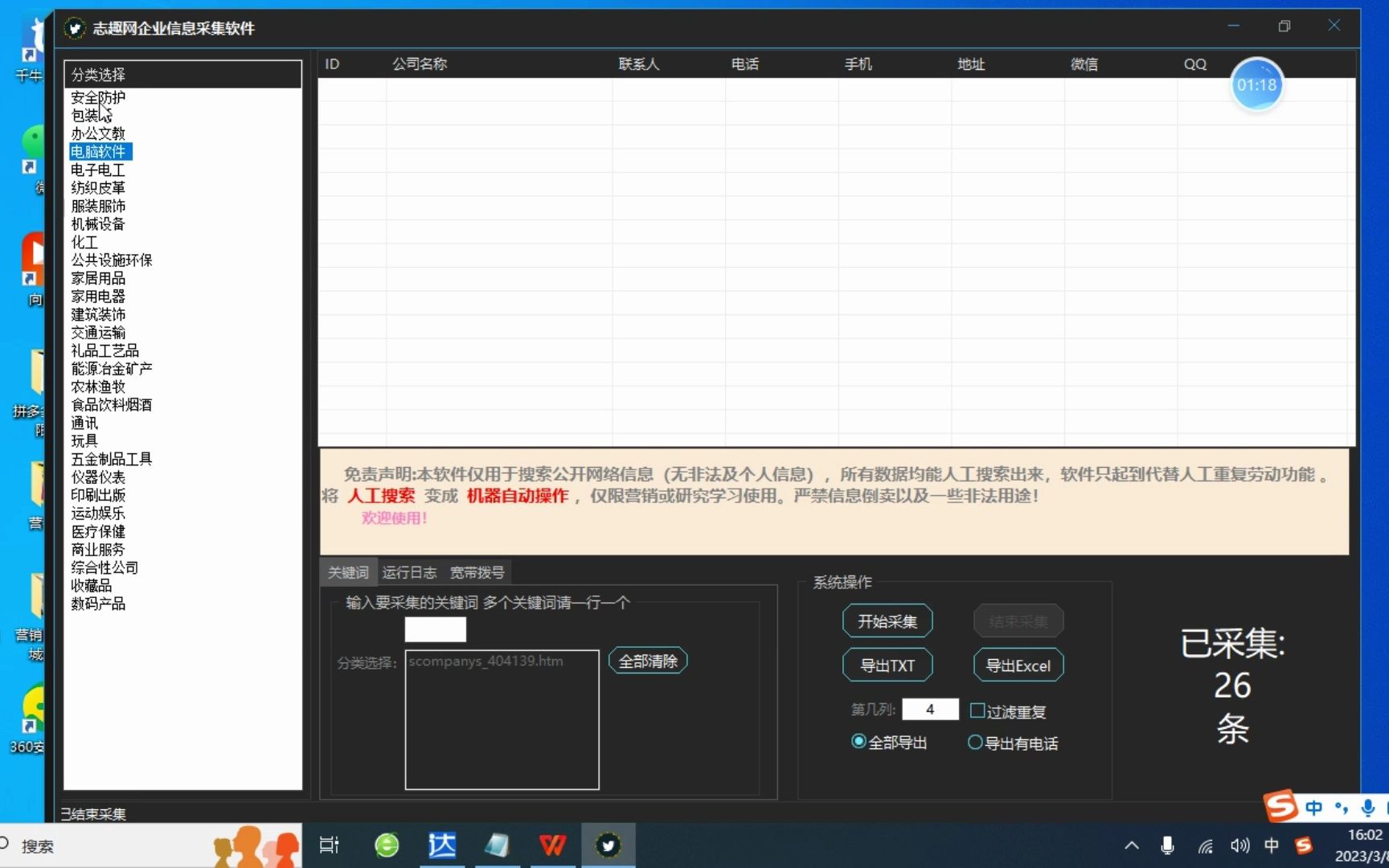Click the 公司名称 column header

click(x=420, y=64)
